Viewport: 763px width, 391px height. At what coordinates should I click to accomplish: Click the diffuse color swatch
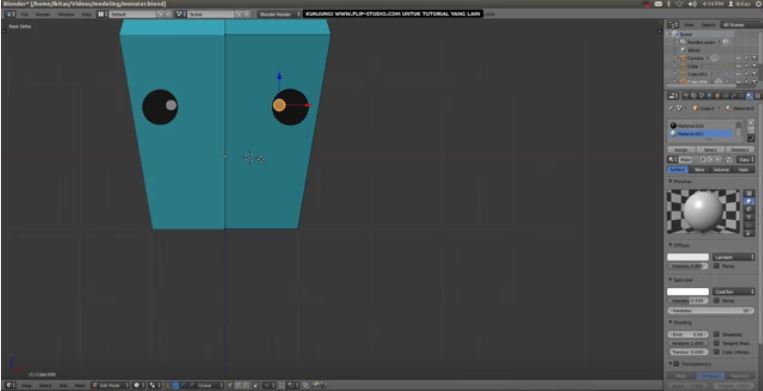coord(688,257)
